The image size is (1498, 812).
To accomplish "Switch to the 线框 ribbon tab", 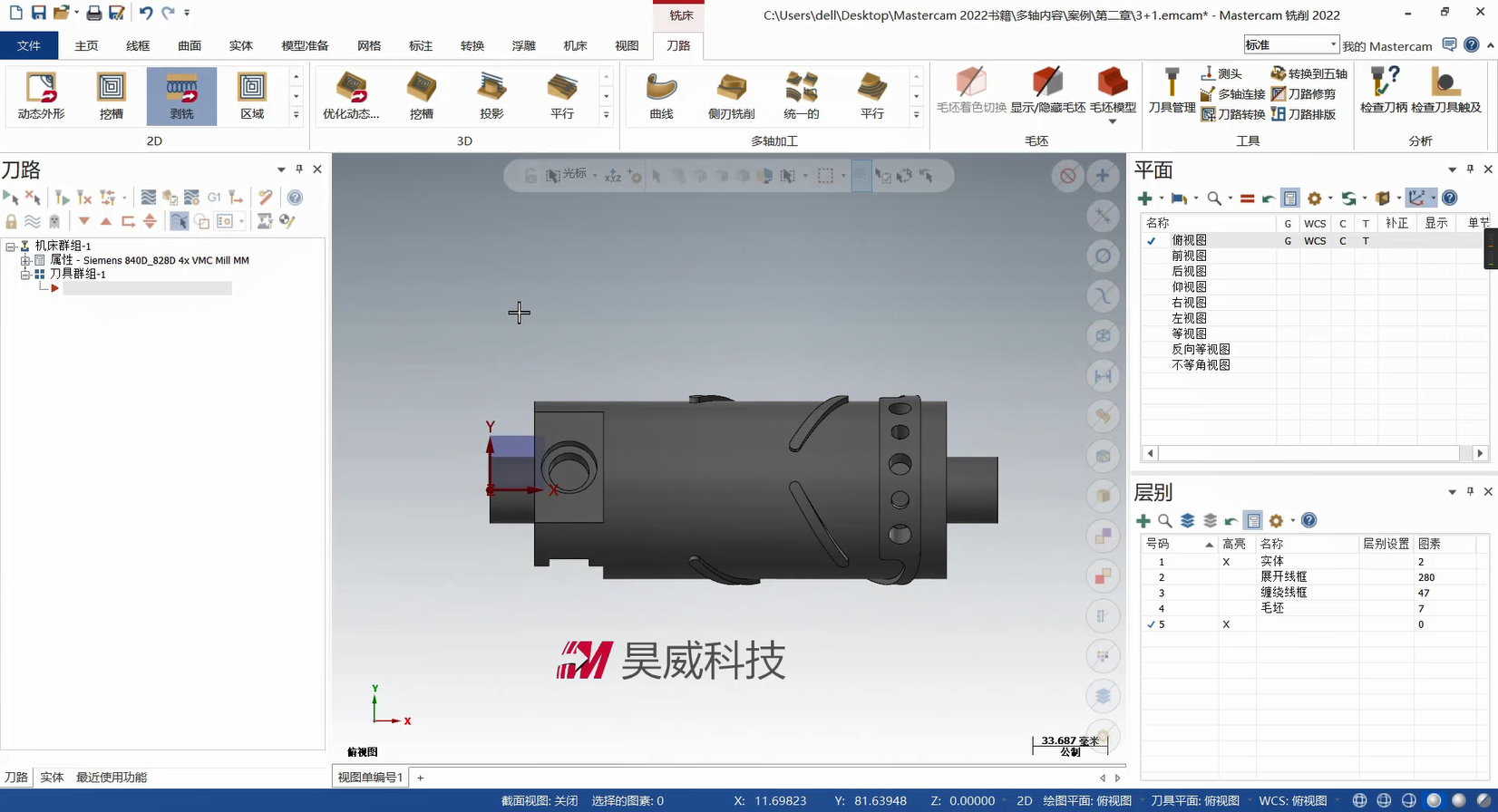I will [138, 45].
